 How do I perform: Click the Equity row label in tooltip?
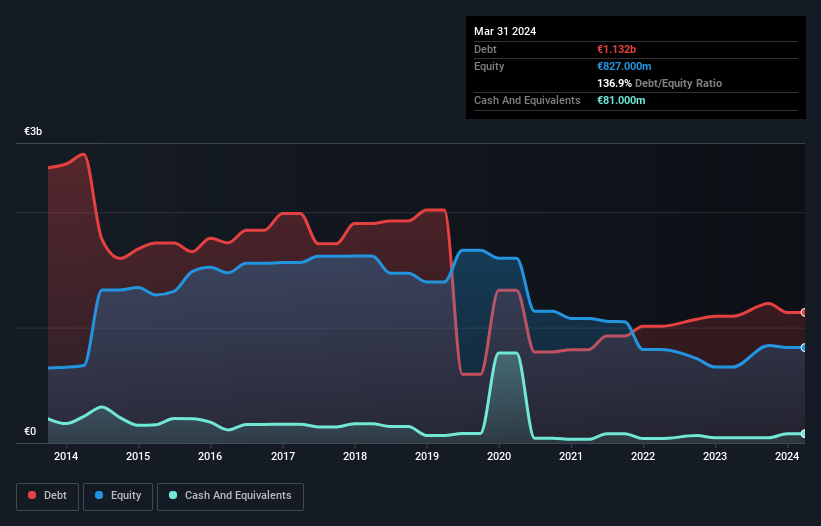click(x=489, y=66)
